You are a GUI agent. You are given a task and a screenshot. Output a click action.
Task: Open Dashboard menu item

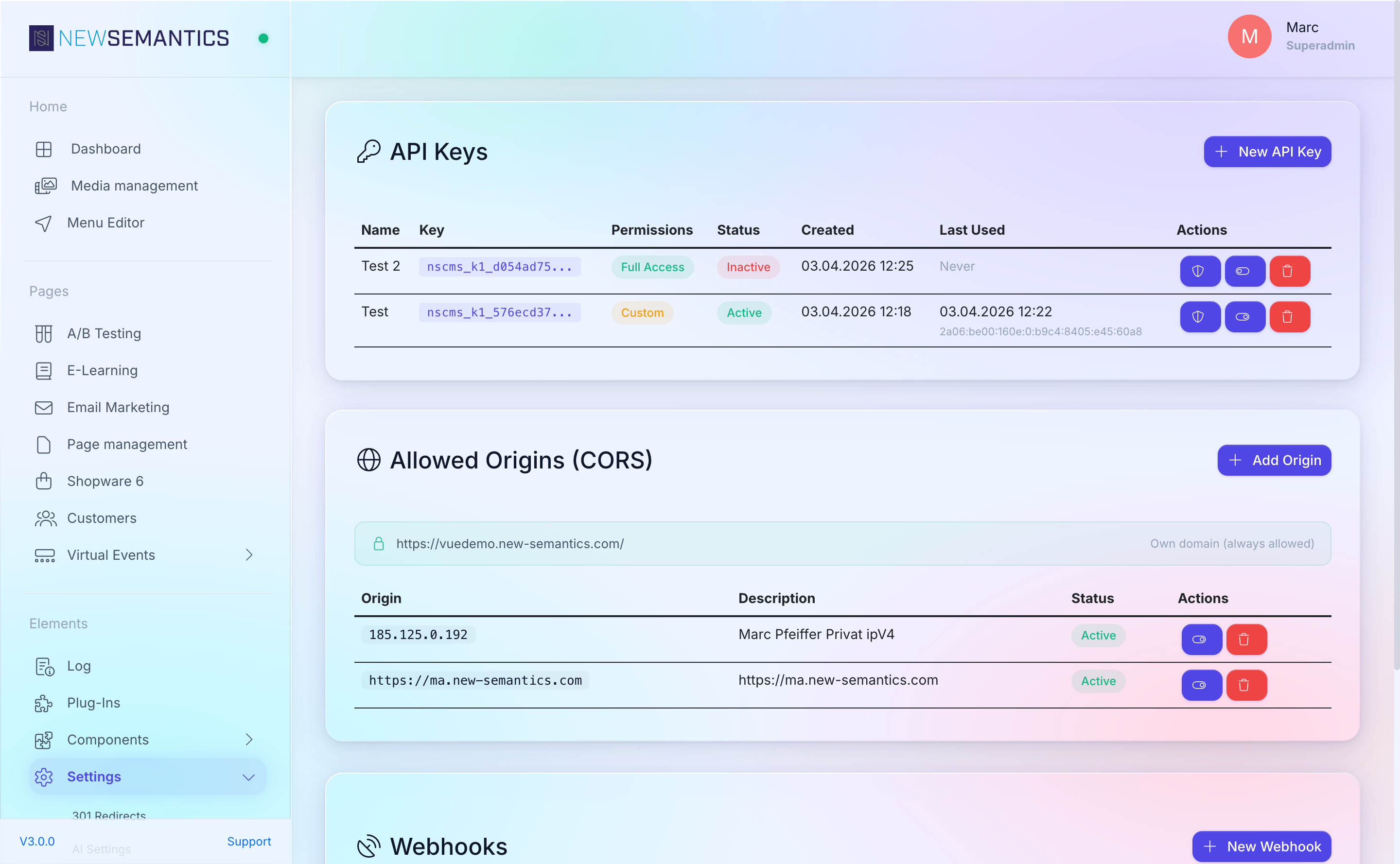pyautogui.click(x=147, y=149)
